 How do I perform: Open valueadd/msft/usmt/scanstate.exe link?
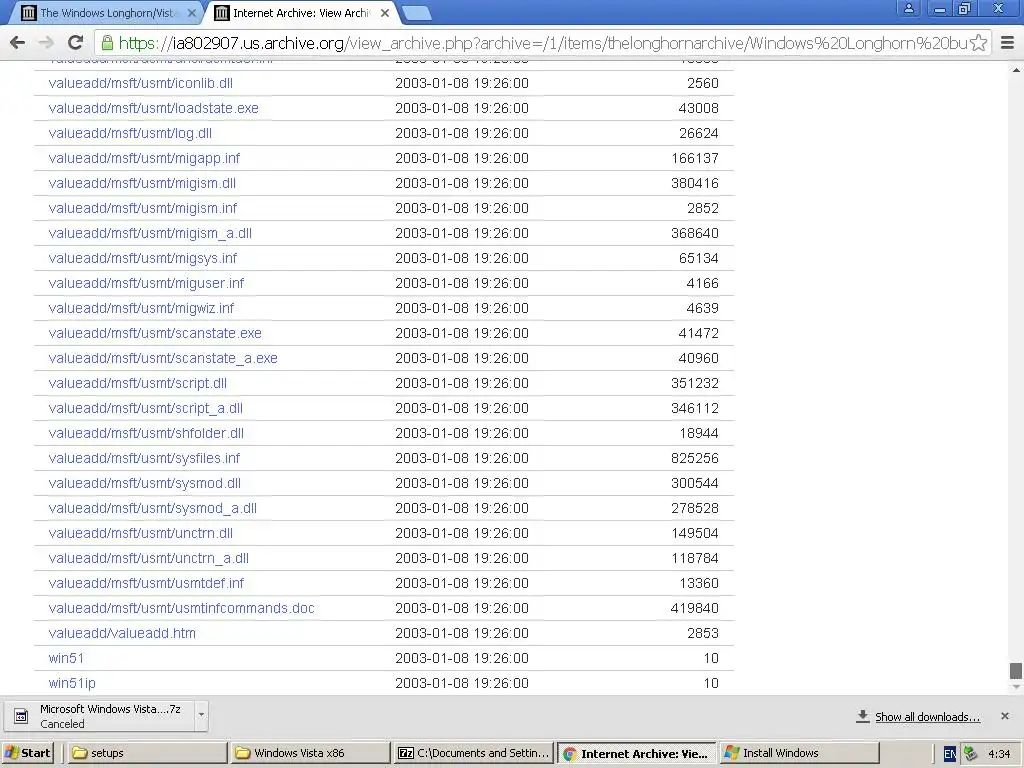pyautogui.click(x=155, y=333)
